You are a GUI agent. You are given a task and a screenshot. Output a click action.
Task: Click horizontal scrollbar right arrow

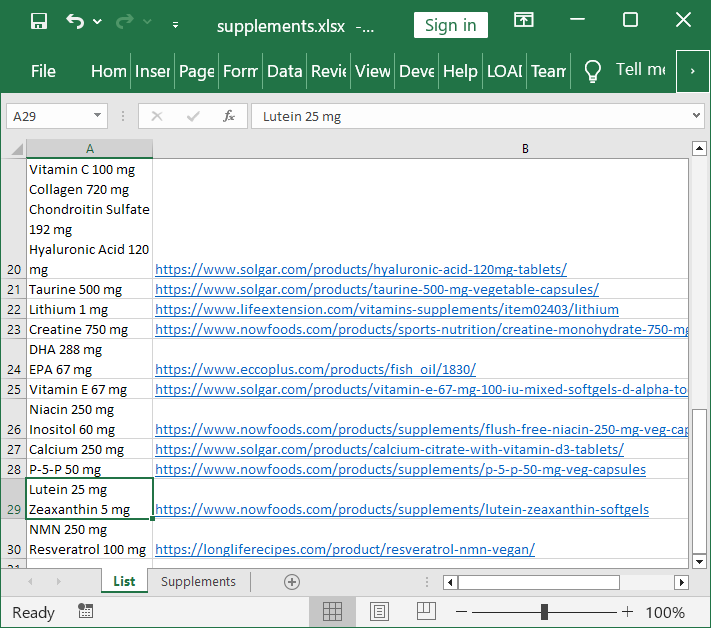[682, 582]
